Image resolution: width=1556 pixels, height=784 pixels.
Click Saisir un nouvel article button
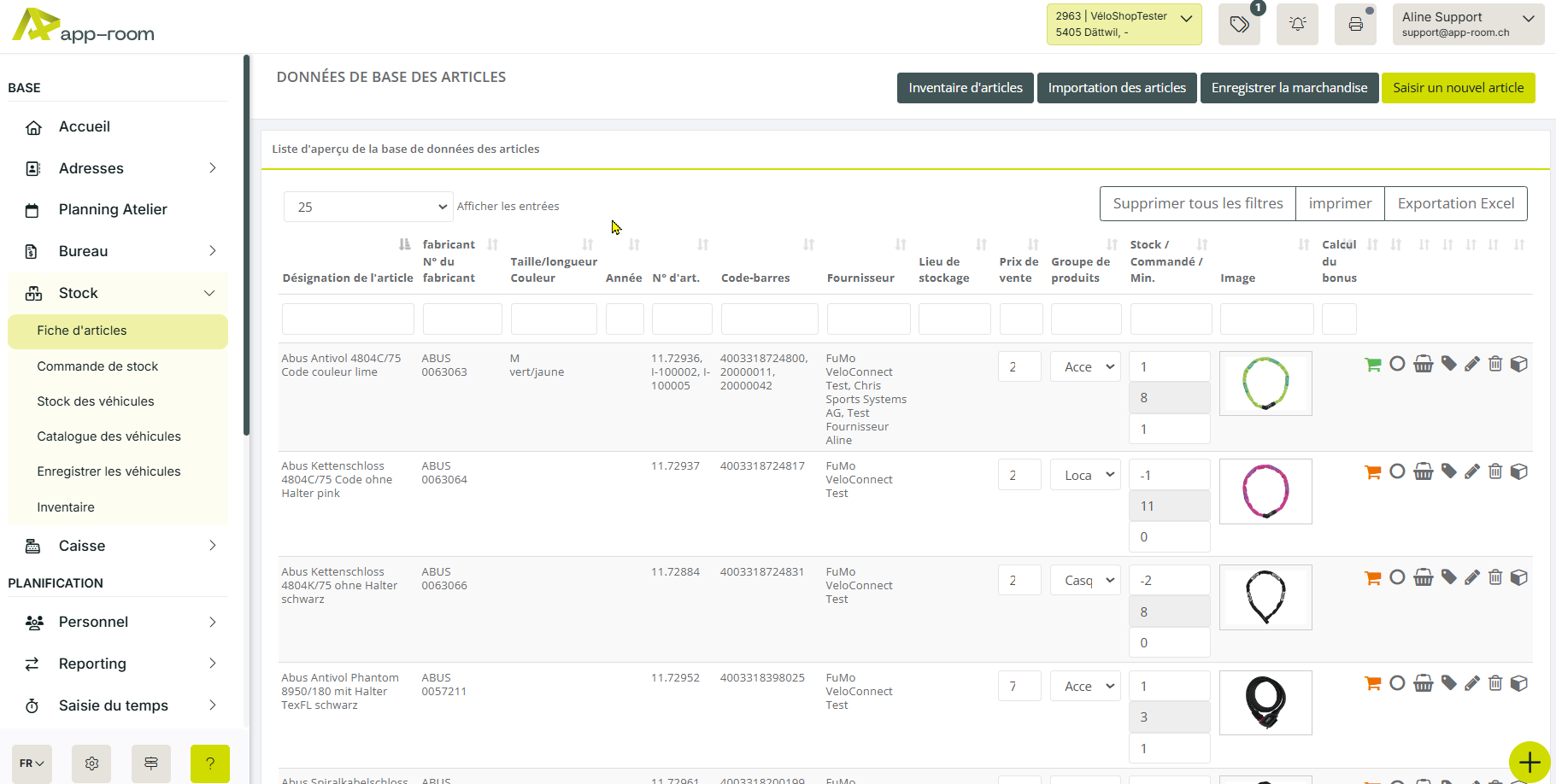pyautogui.click(x=1458, y=88)
